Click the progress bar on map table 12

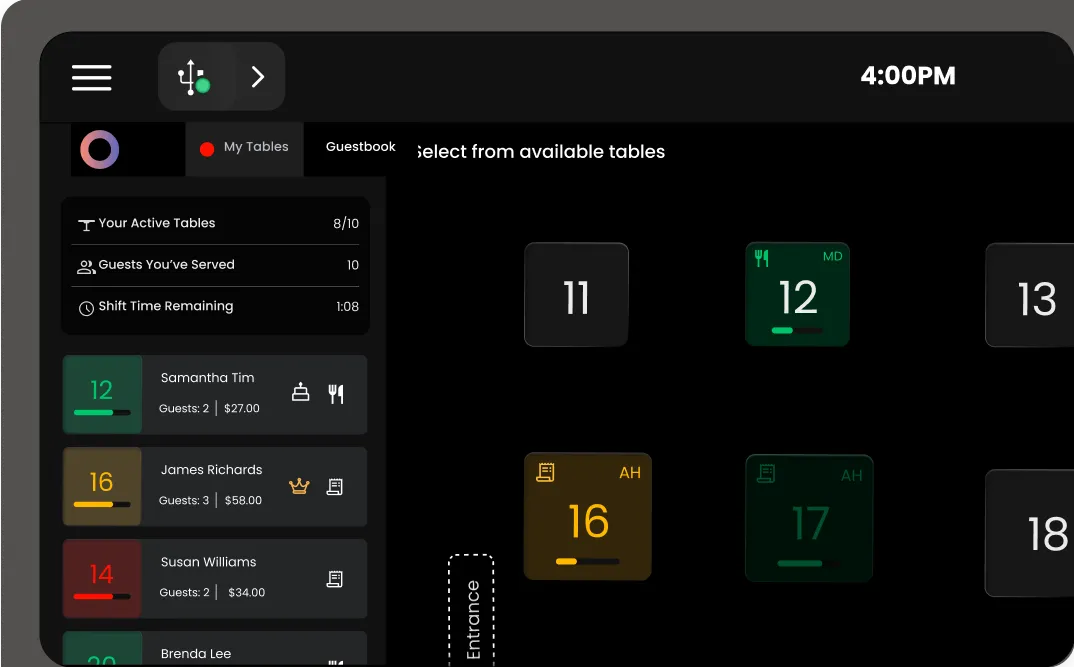point(797,330)
